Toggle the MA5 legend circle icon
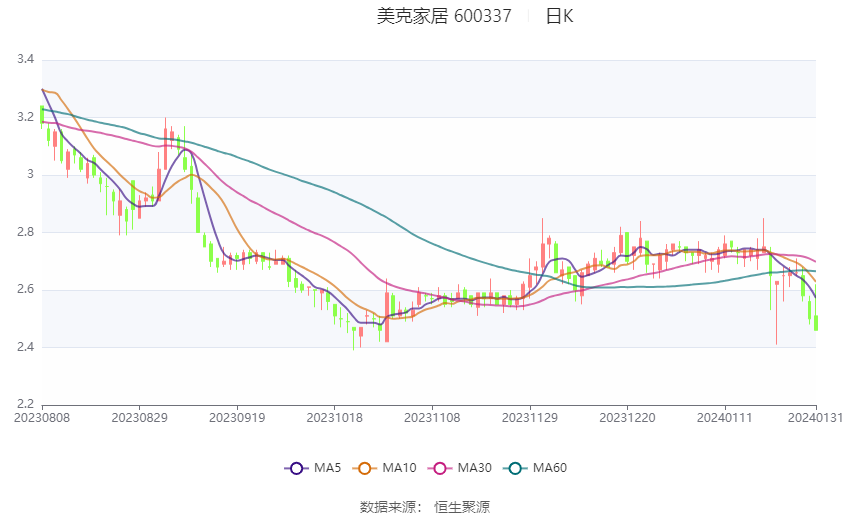 [x=296, y=468]
